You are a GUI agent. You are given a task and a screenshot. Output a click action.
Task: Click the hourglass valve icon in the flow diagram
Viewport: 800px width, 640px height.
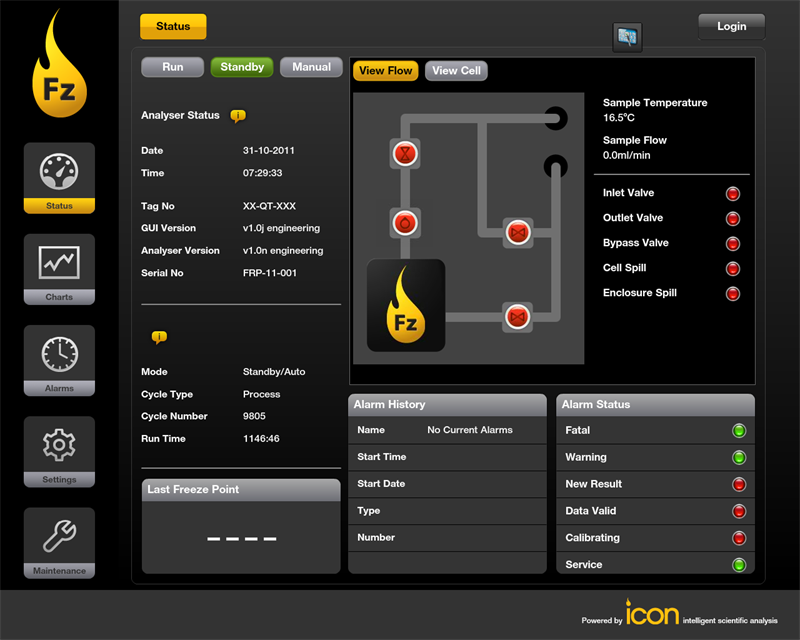pos(405,153)
